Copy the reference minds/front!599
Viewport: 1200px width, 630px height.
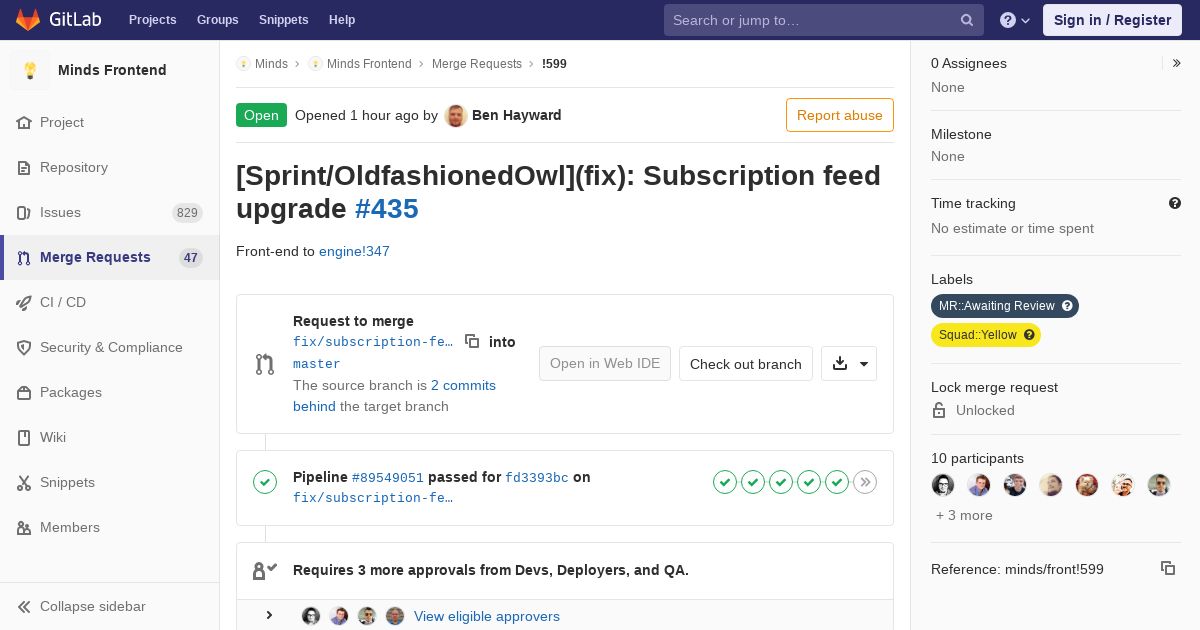tap(1167, 568)
